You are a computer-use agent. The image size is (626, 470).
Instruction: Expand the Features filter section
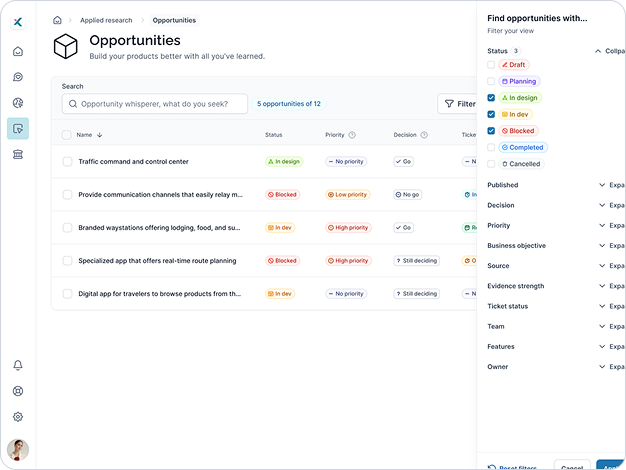pyautogui.click(x=612, y=347)
